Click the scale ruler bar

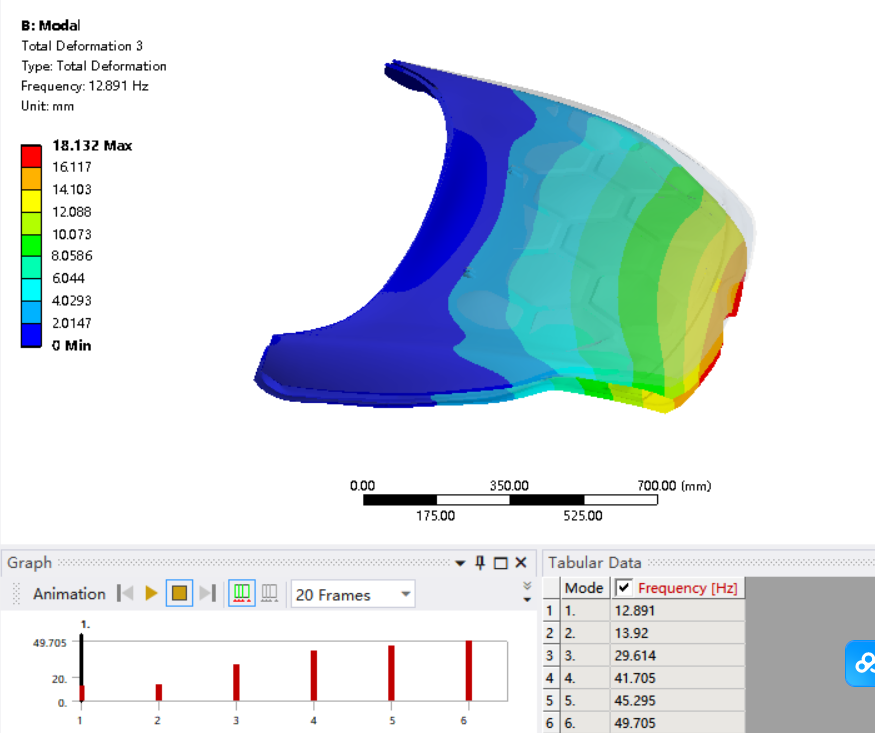[x=510, y=500]
